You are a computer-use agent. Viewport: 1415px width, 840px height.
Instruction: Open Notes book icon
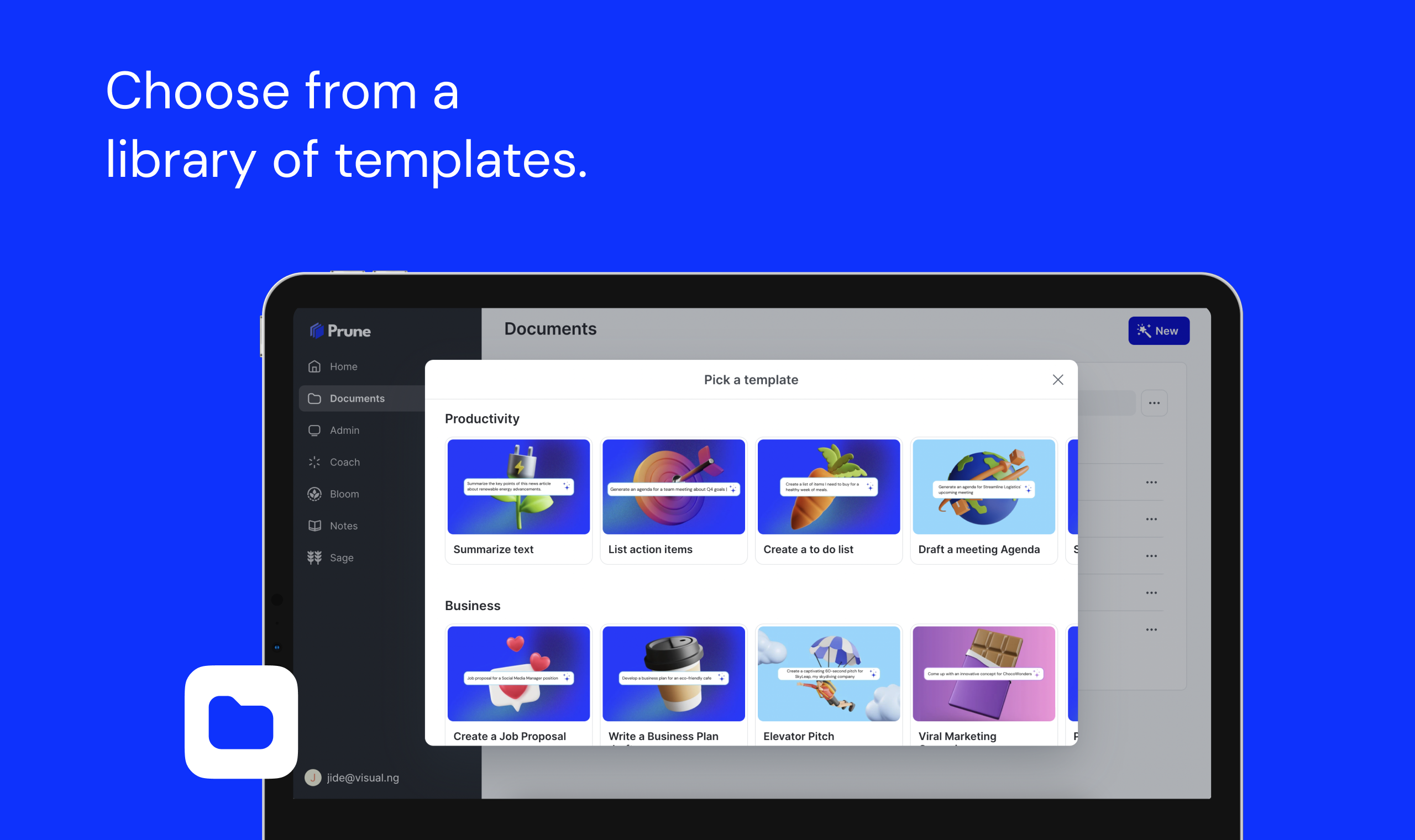(315, 526)
